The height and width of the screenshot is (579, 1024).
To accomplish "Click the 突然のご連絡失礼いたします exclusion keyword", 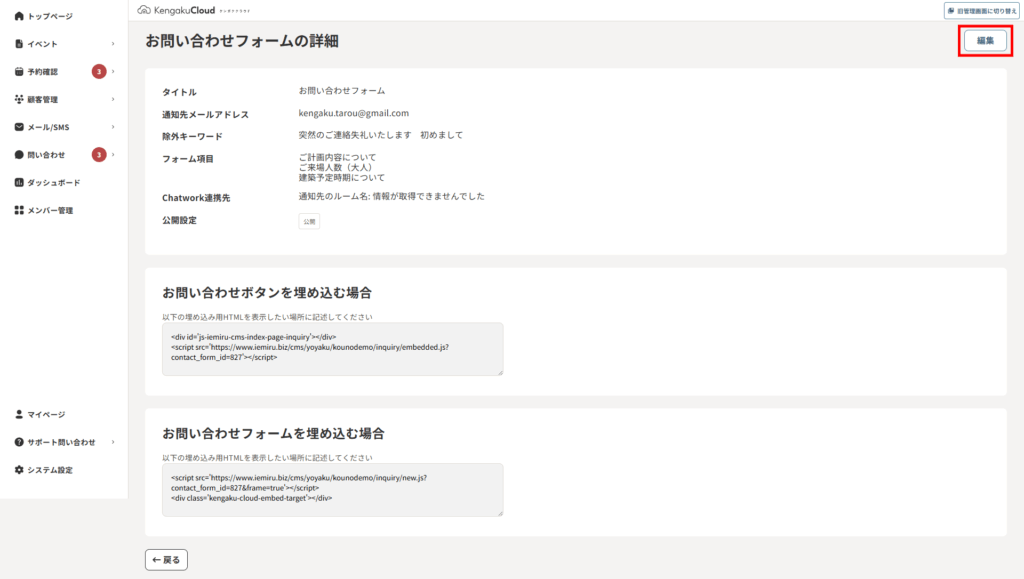I will click(355, 135).
